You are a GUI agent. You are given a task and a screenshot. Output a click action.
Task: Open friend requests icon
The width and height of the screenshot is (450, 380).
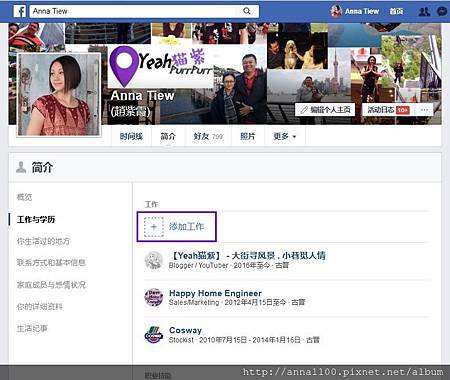tap(424, 12)
